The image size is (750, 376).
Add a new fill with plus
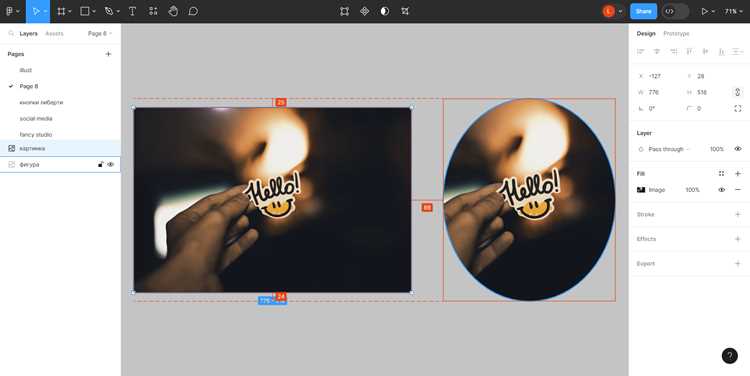point(738,174)
